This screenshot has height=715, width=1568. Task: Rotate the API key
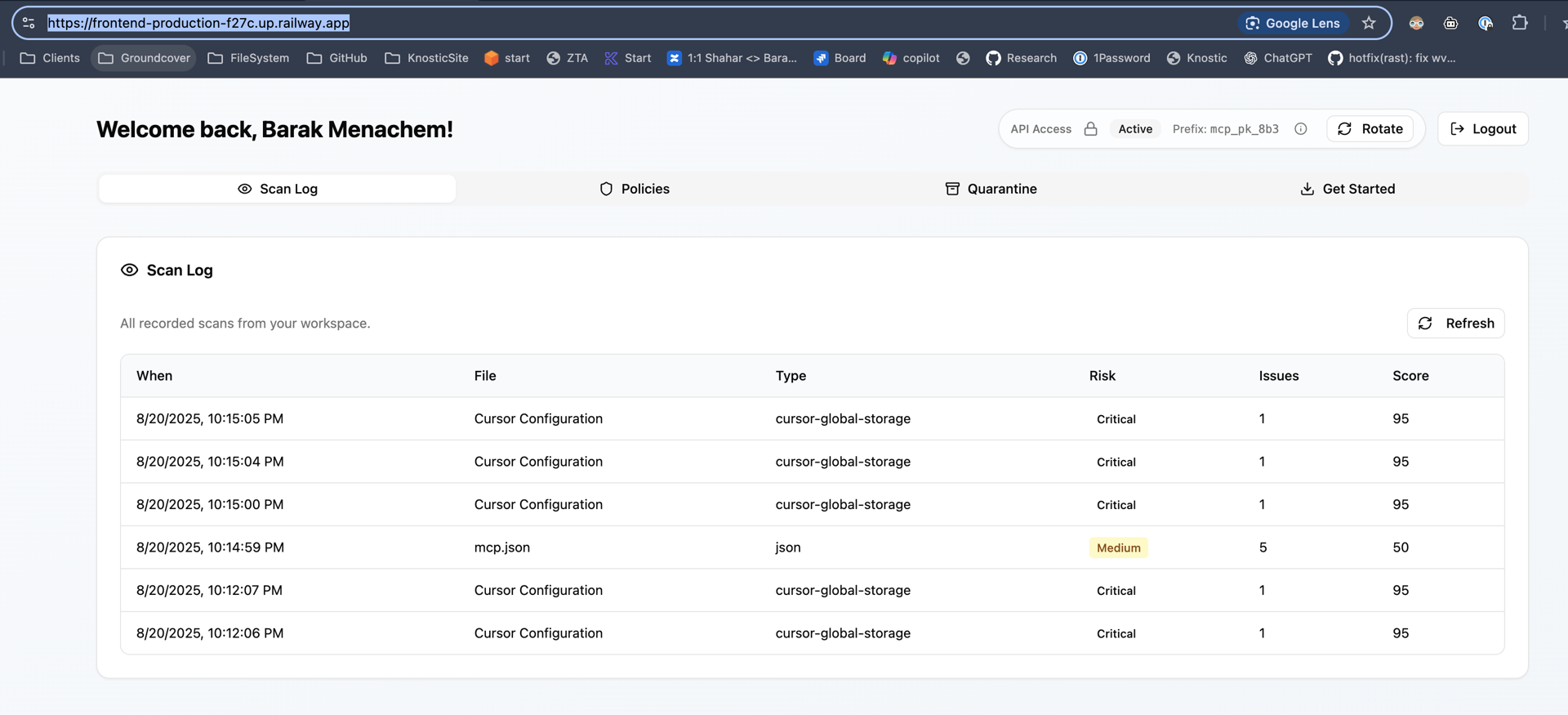pos(1370,129)
